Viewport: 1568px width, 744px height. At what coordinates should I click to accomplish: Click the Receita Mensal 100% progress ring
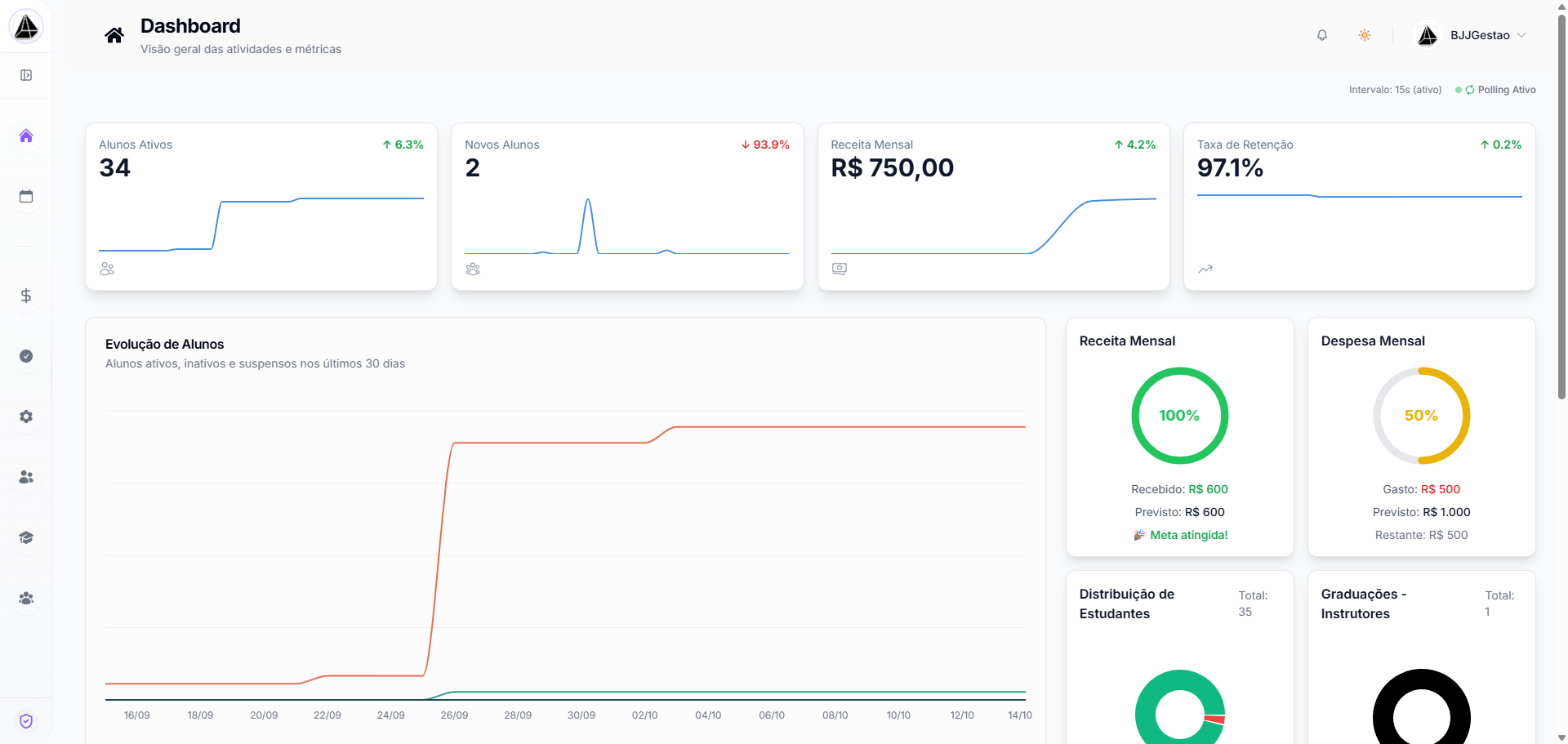[x=1179, y=416]
